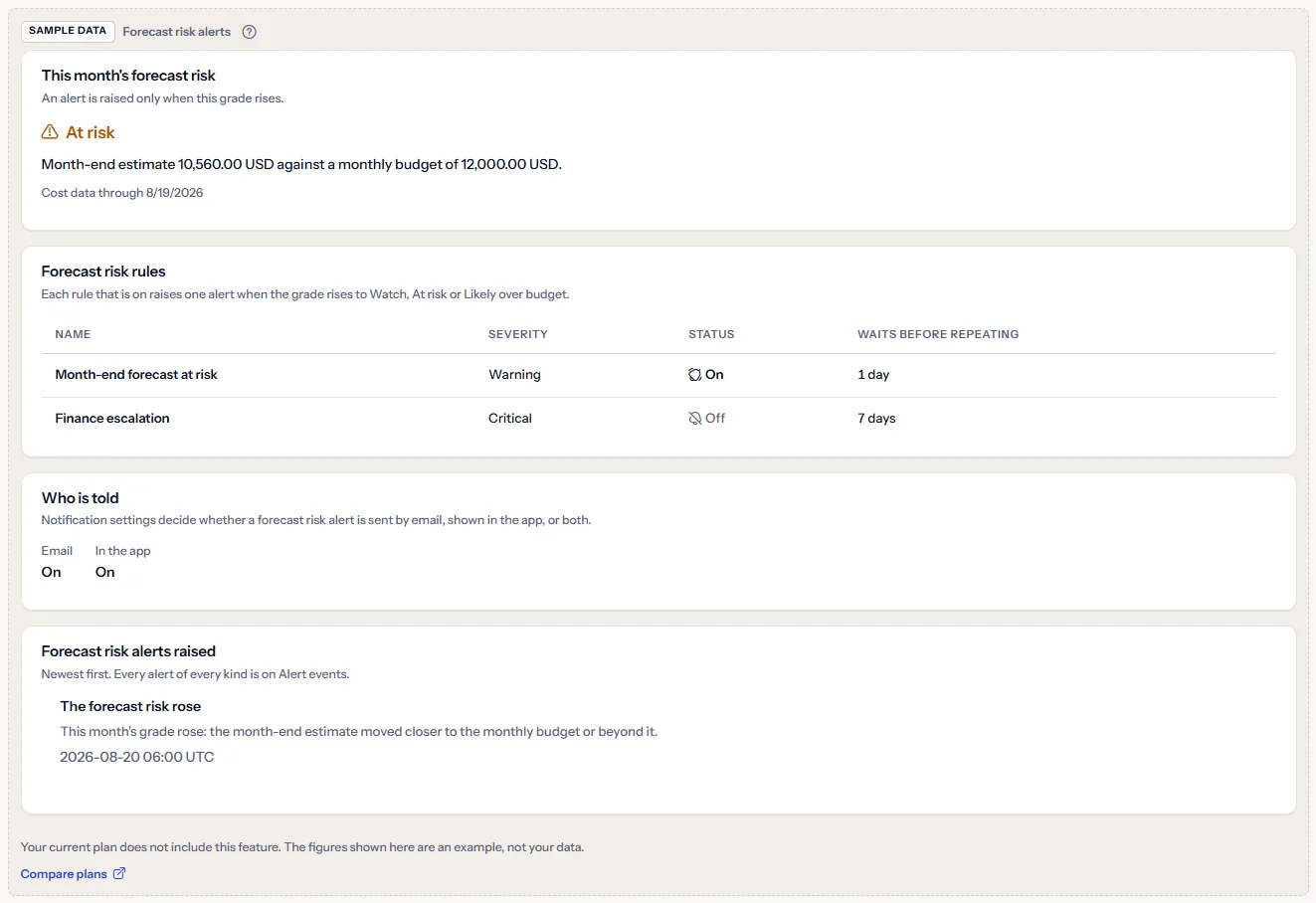Screen dimensions: 1316x903
Task: Click the 1 day repeat wait value
Action: [873, 375]
